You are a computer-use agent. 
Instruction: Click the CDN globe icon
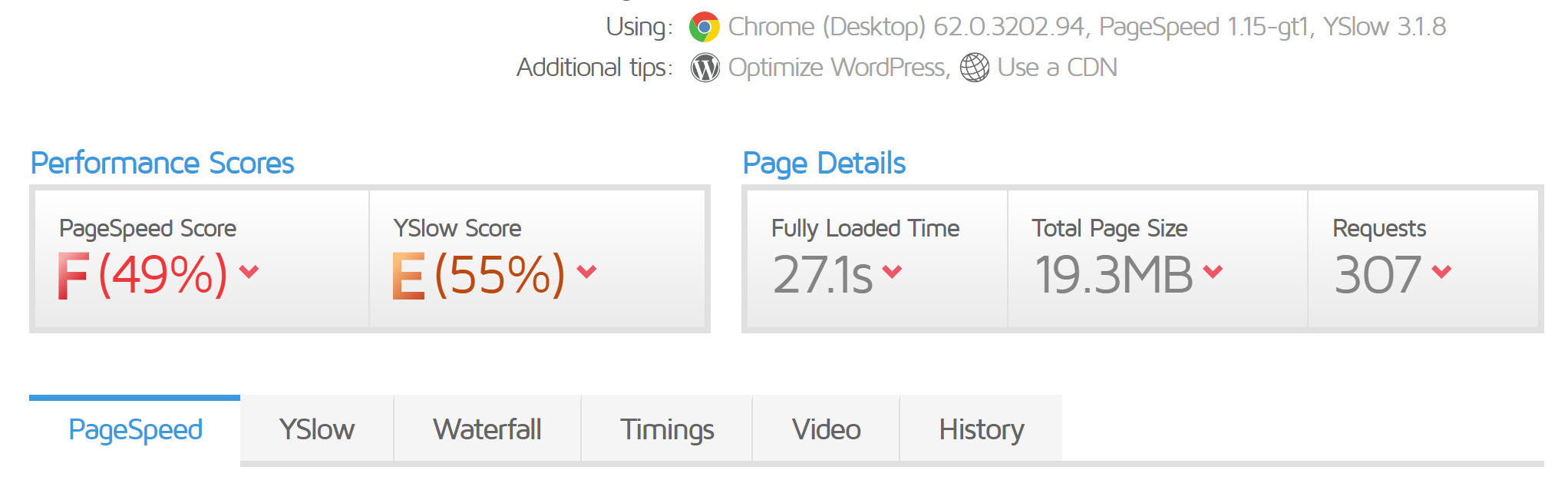(975, 68)
